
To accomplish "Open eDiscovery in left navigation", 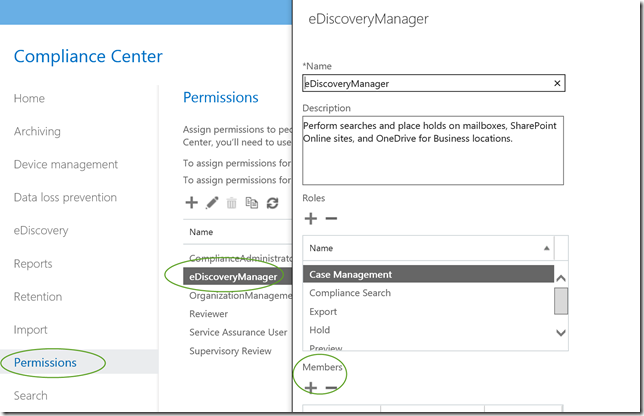I will (41, 230).
